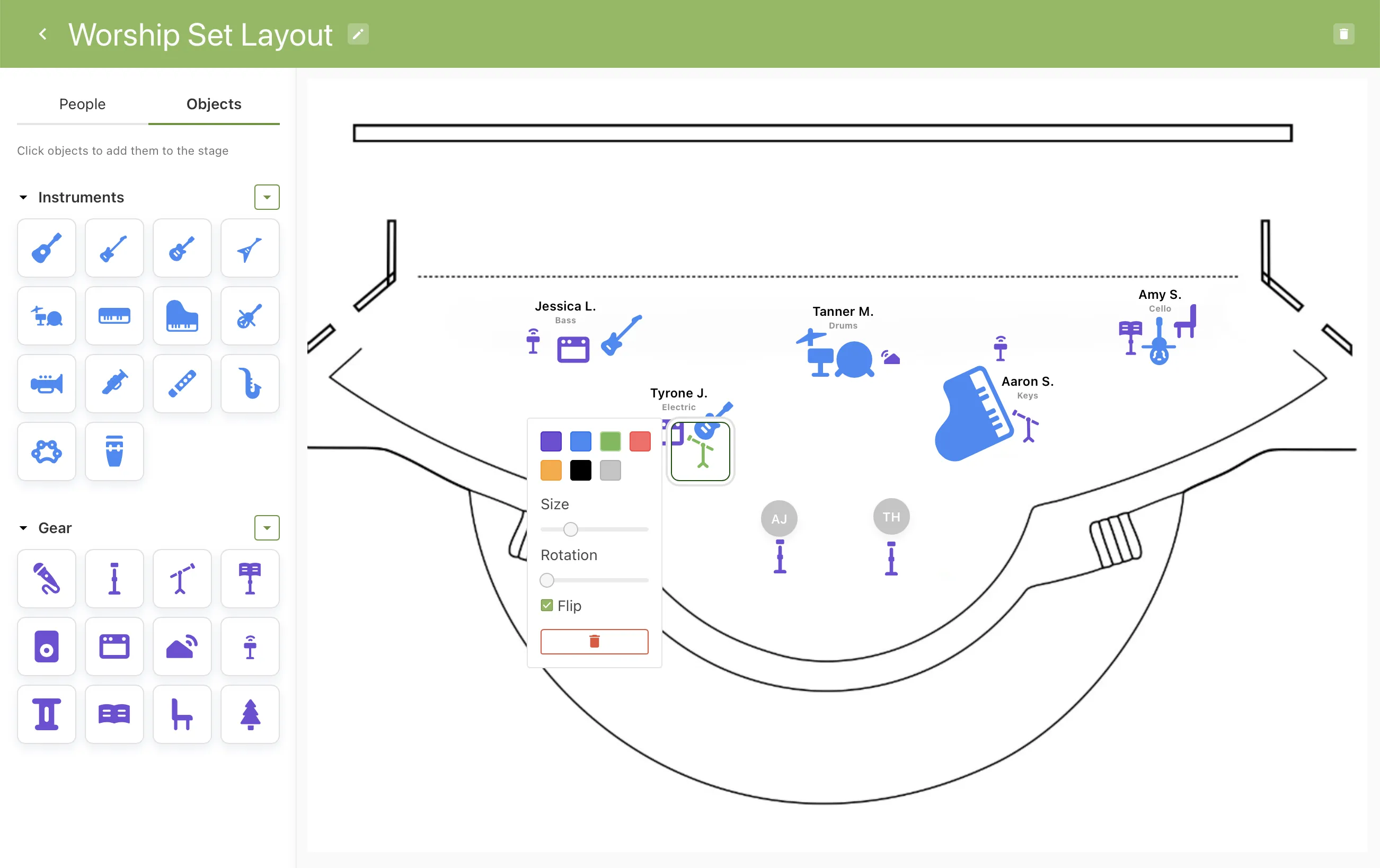
Task: Add drum kit object to stage
Action: click(47, 316)
